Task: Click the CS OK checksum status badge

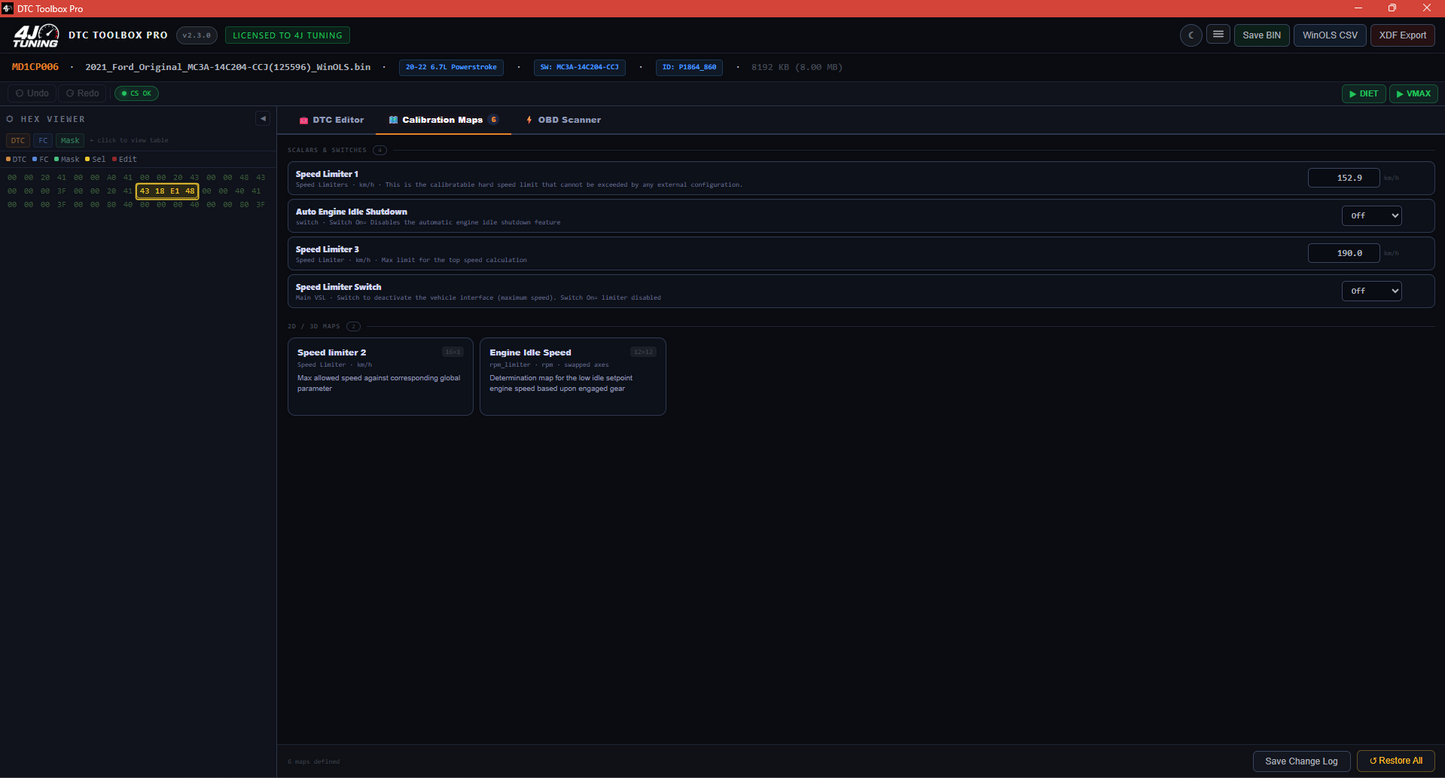Action: pos(136,93)
